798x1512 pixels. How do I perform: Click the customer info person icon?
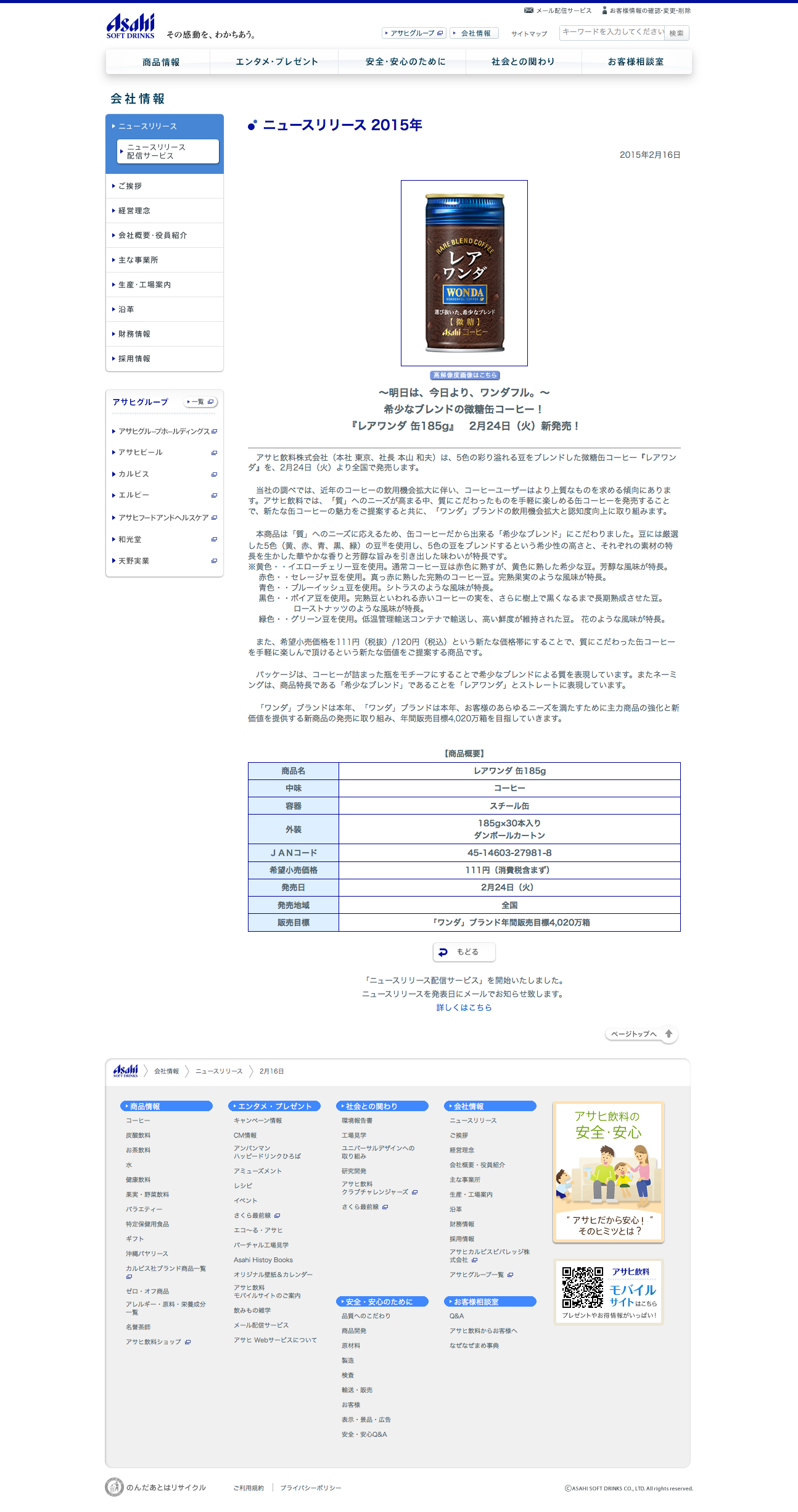pyautogui.click(x=604, y=10)
